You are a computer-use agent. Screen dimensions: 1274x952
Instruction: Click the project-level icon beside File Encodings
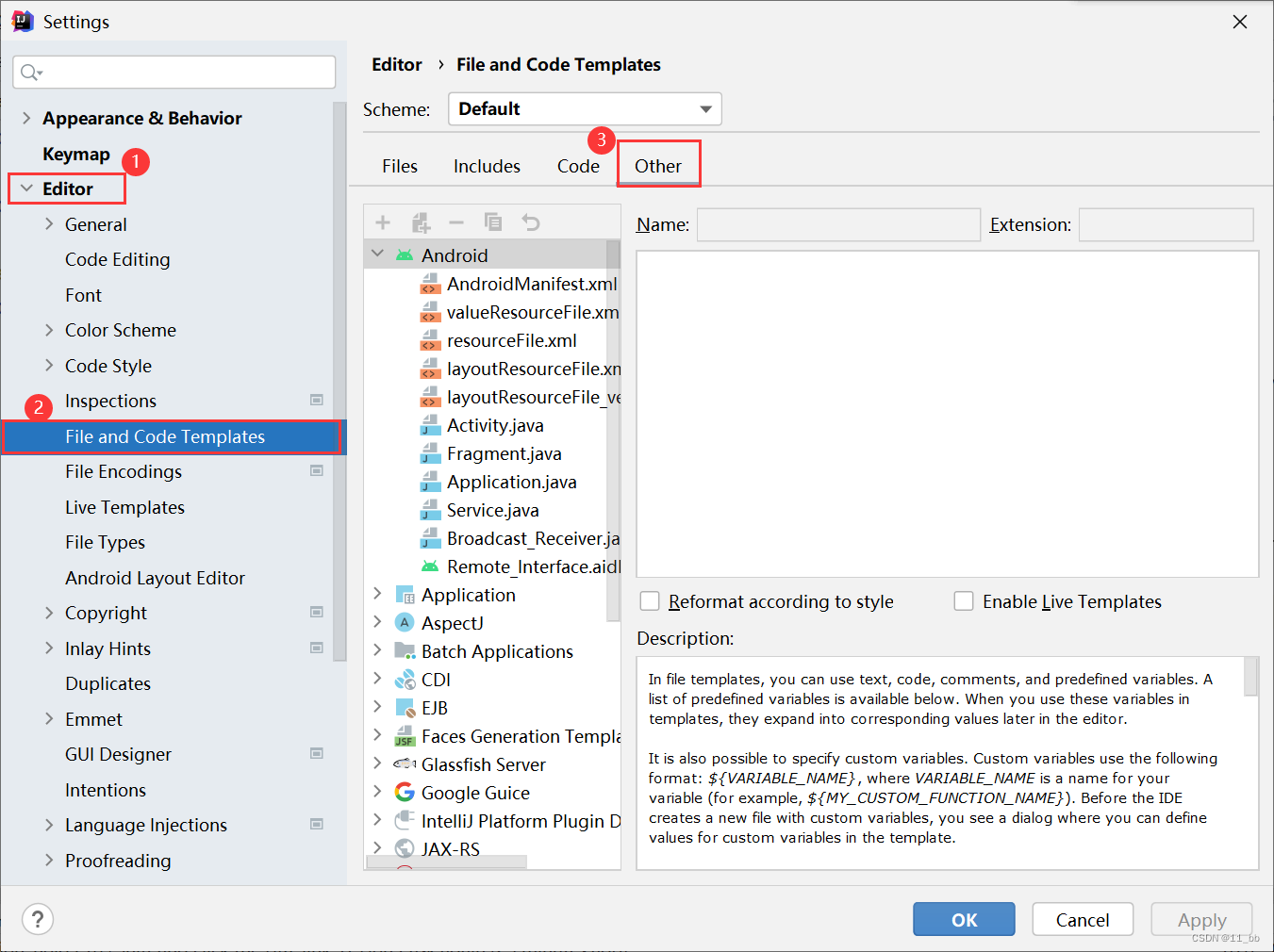pyautogui.click(x=317, y=471)
